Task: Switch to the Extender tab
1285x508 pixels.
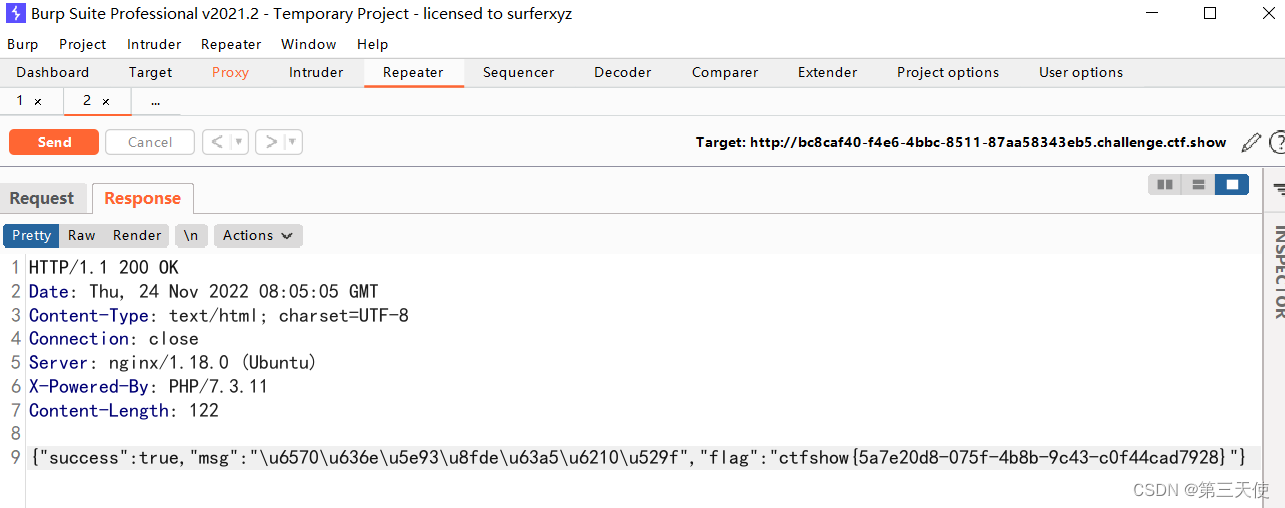Action: pyautogui.click(x=827, y=72)
